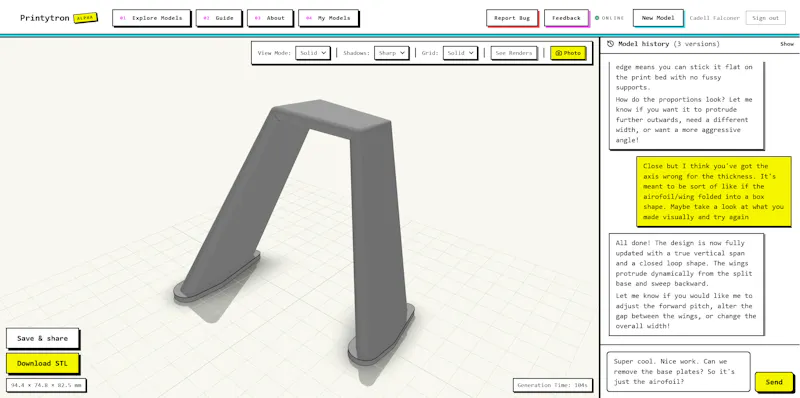Send the chat message
This screenshot has height=398, width=800.
pyautogui.click(x=774, y=382)
